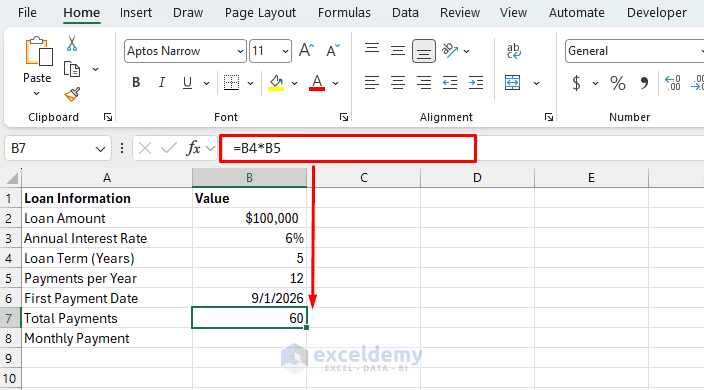Decrease the cell indent

[x=449, y=83]
